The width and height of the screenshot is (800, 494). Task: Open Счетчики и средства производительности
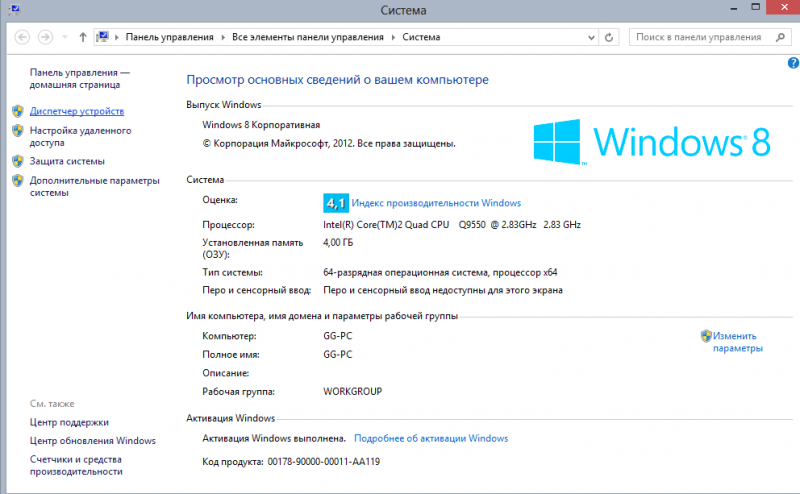click(76, 465)
